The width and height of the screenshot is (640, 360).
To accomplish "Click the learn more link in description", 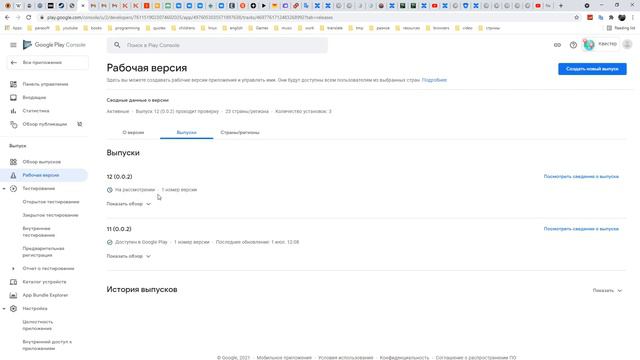I will (434, 80).
